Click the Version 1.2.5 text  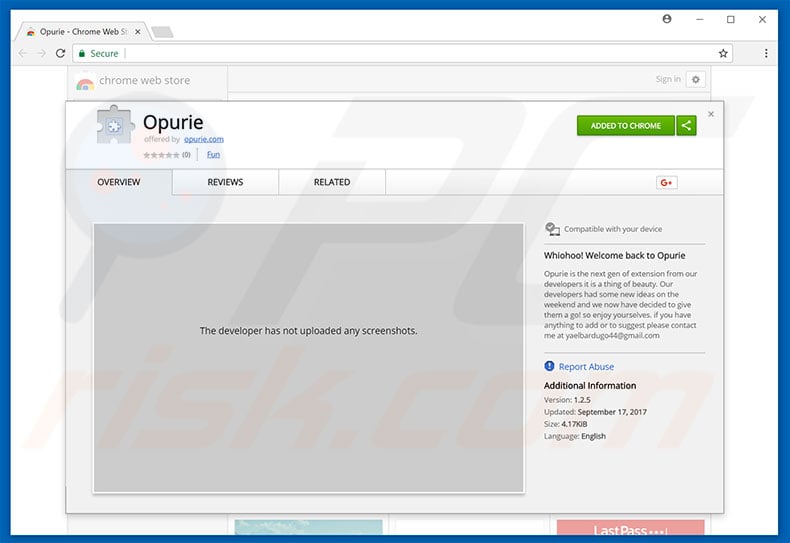click(x=567, y=400)
